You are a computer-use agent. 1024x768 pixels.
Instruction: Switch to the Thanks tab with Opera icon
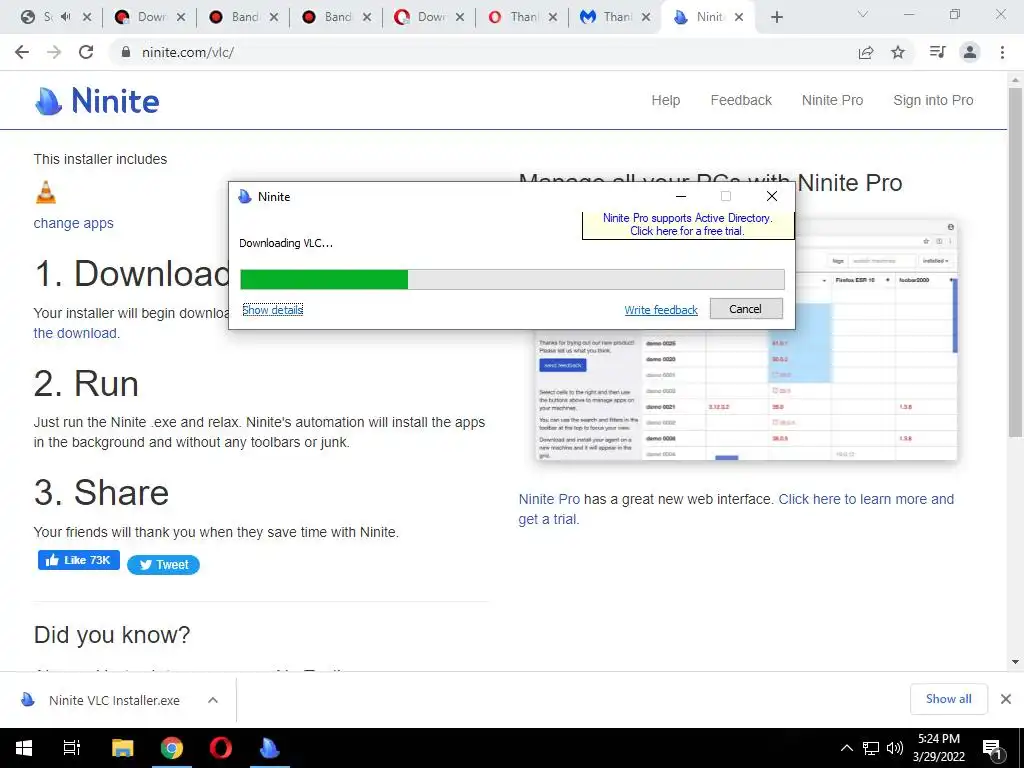pos(522,18)
